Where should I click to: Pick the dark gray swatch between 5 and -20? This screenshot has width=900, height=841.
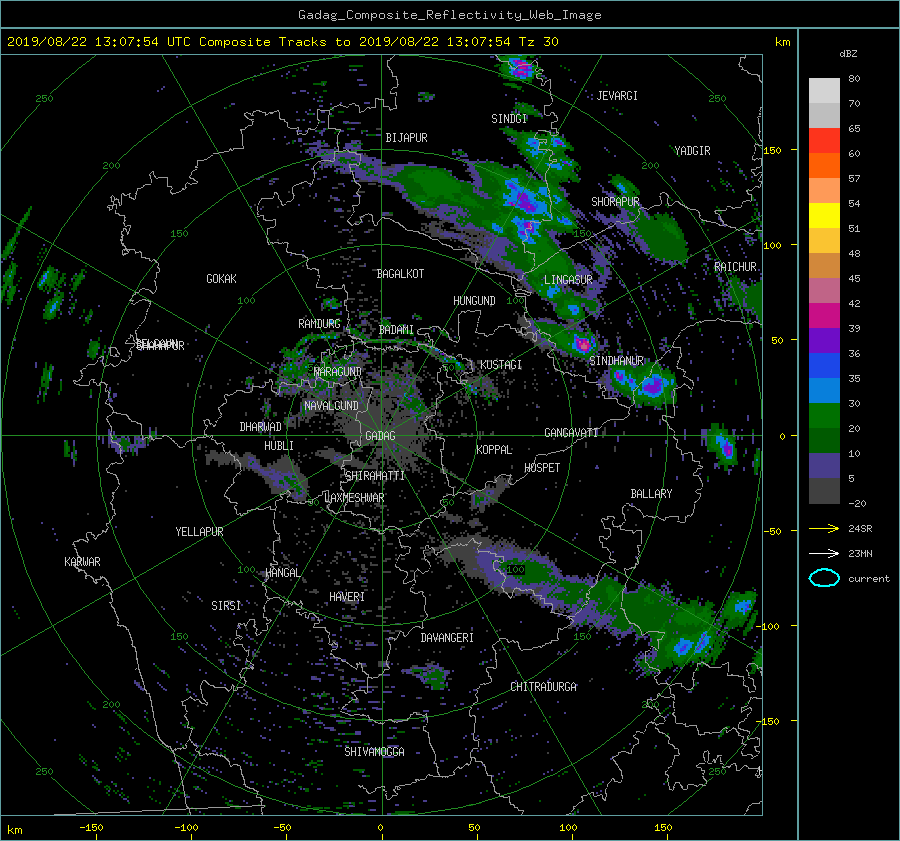[x=824, y=491]
